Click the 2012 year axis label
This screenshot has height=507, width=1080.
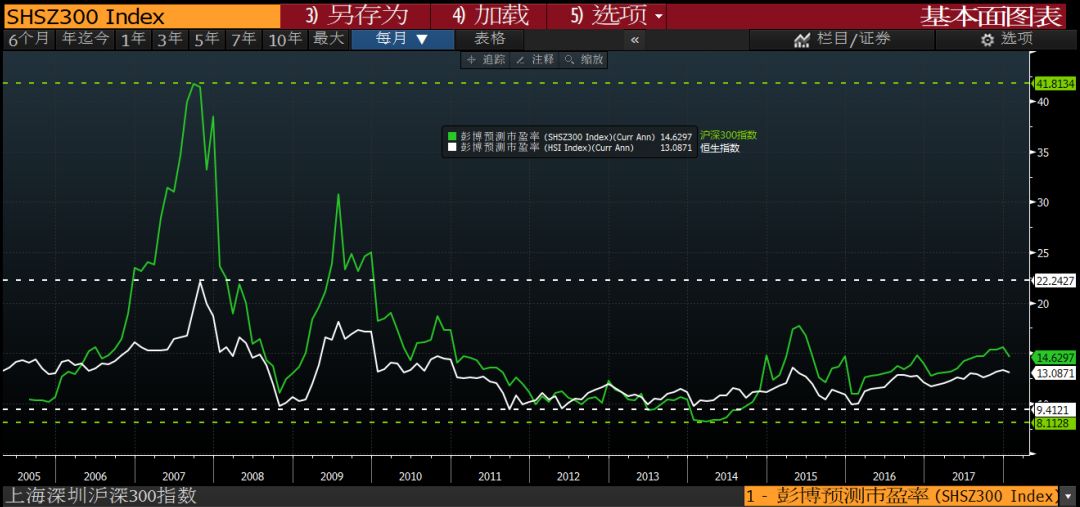(x=568, y=476)
